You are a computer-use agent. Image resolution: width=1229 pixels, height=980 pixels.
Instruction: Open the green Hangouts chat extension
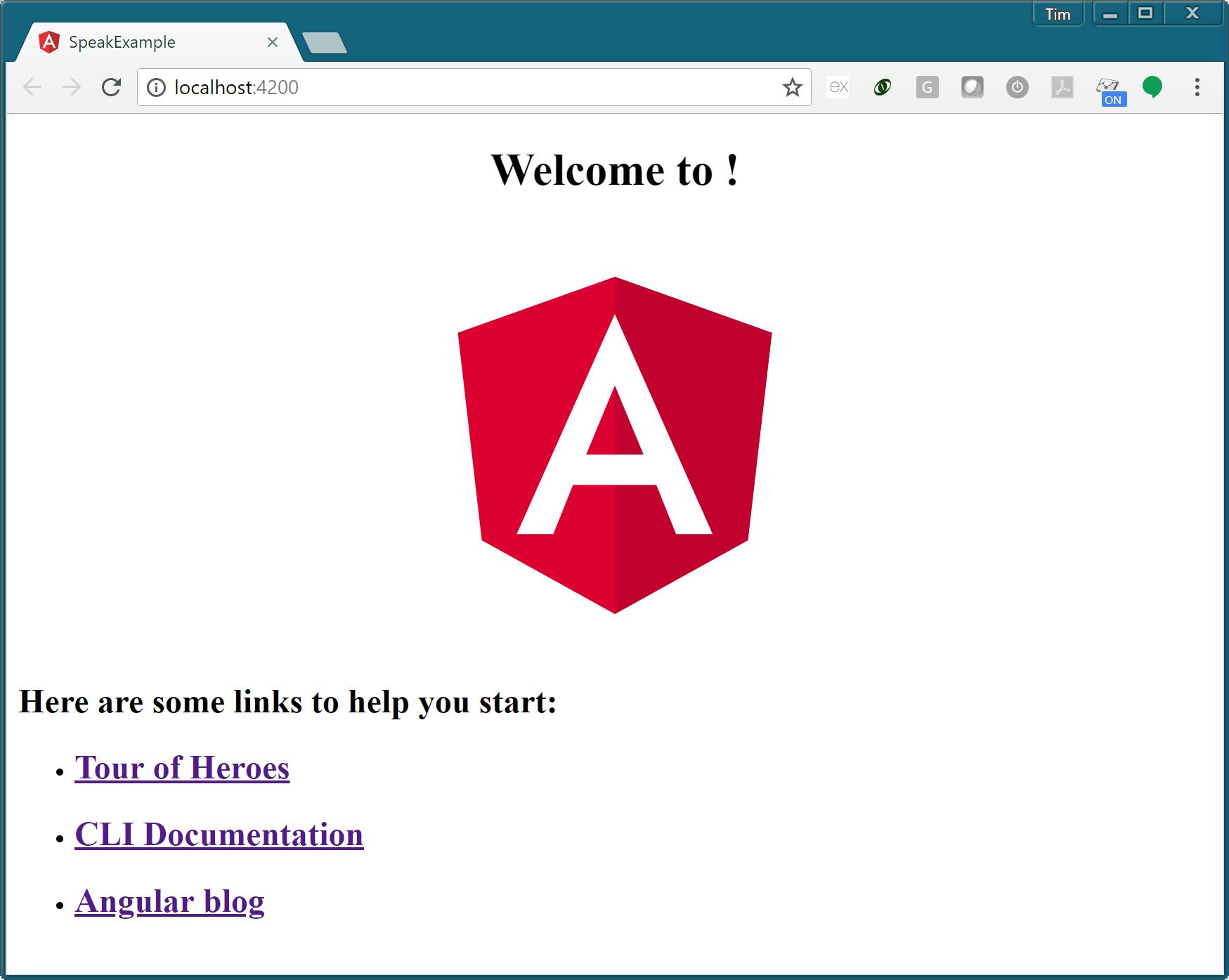[x=1152, y=87]
